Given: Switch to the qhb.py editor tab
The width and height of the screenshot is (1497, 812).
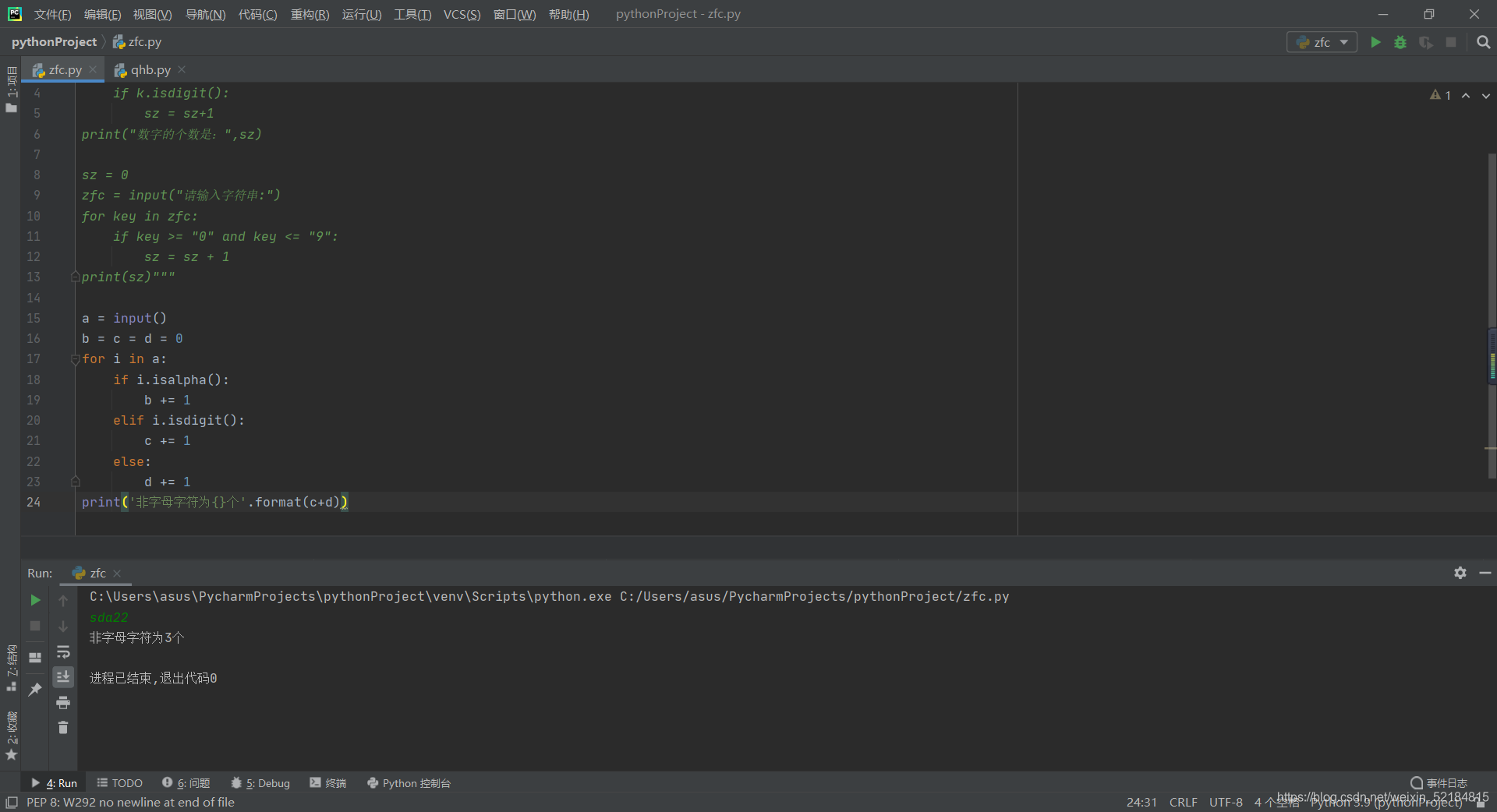Looking at the screenshot, I should (x=150, y=70).
